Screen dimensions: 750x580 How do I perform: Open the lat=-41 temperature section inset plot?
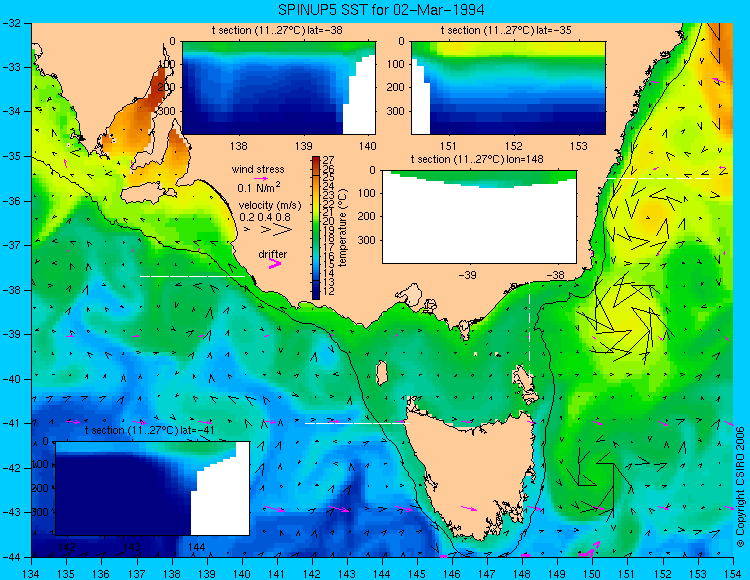click(153, 488)
